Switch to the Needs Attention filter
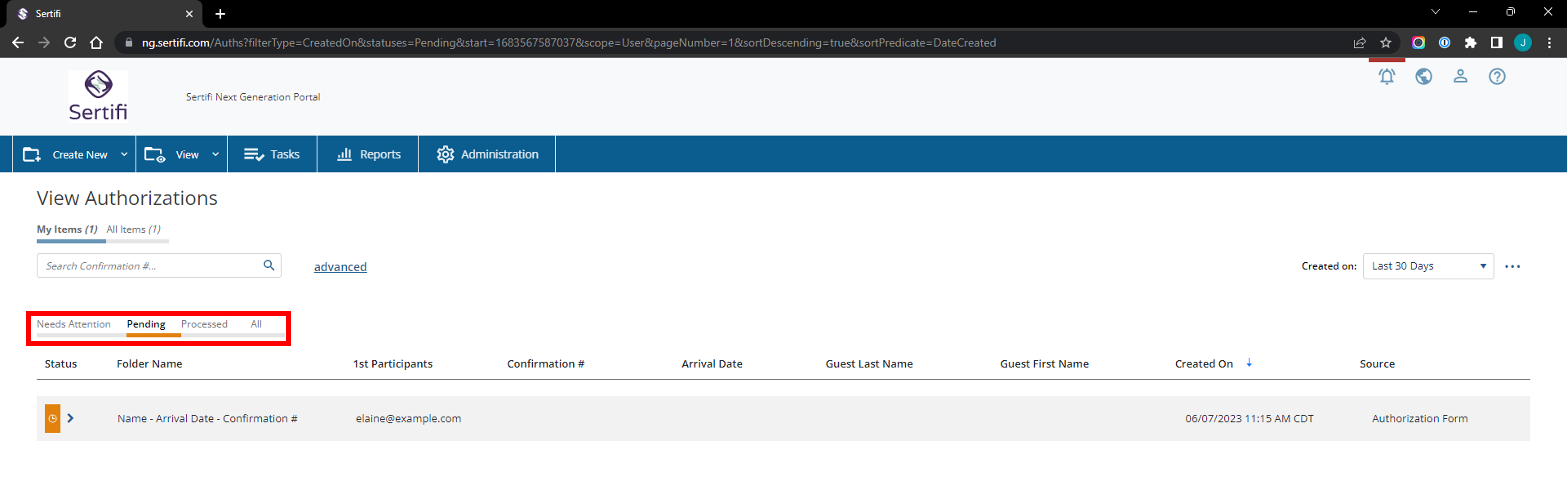The image size is (1568, 480). [x=74, y=324]
